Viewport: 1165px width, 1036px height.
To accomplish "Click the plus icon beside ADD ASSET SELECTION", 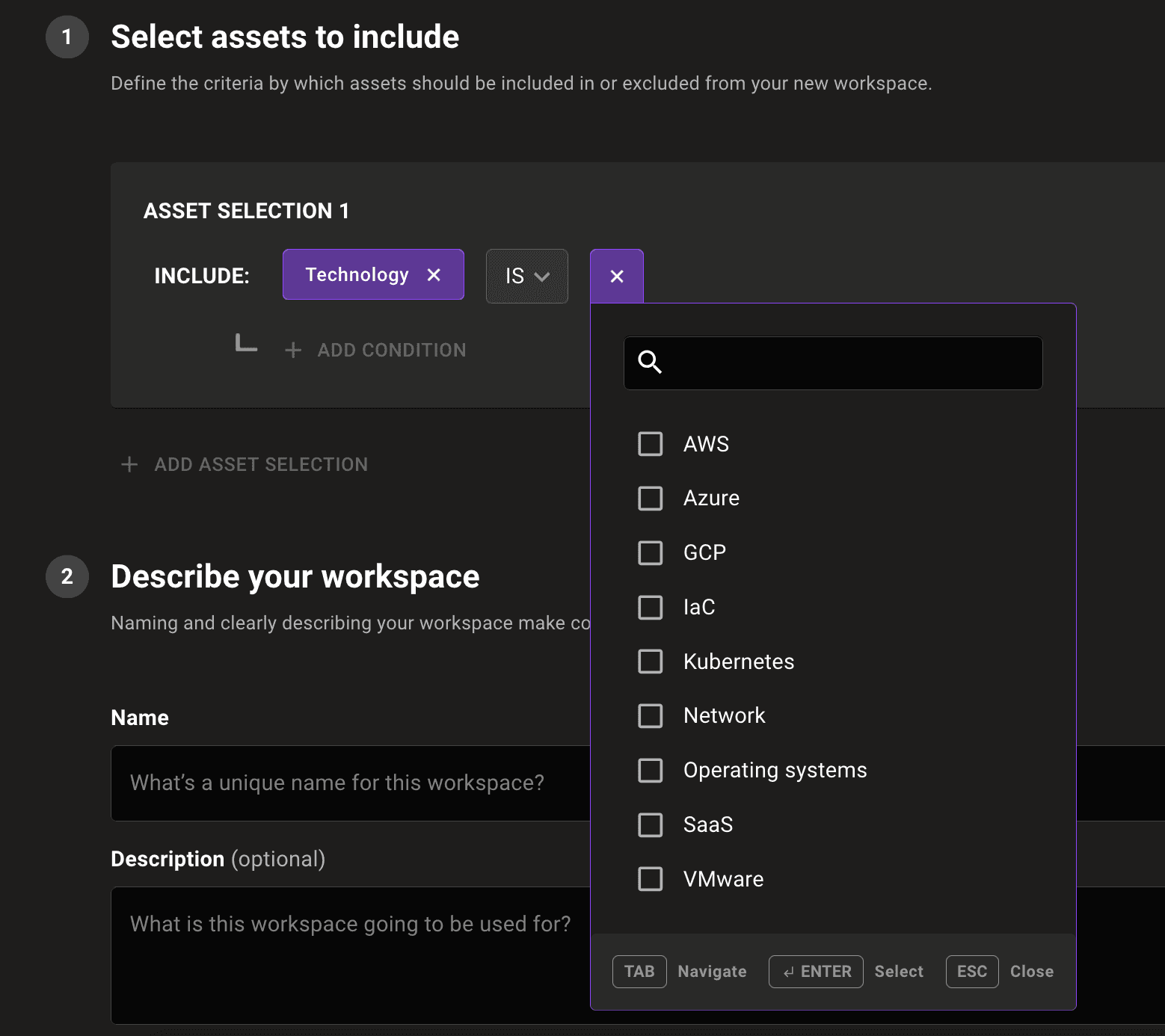I will tap(130, 464).
